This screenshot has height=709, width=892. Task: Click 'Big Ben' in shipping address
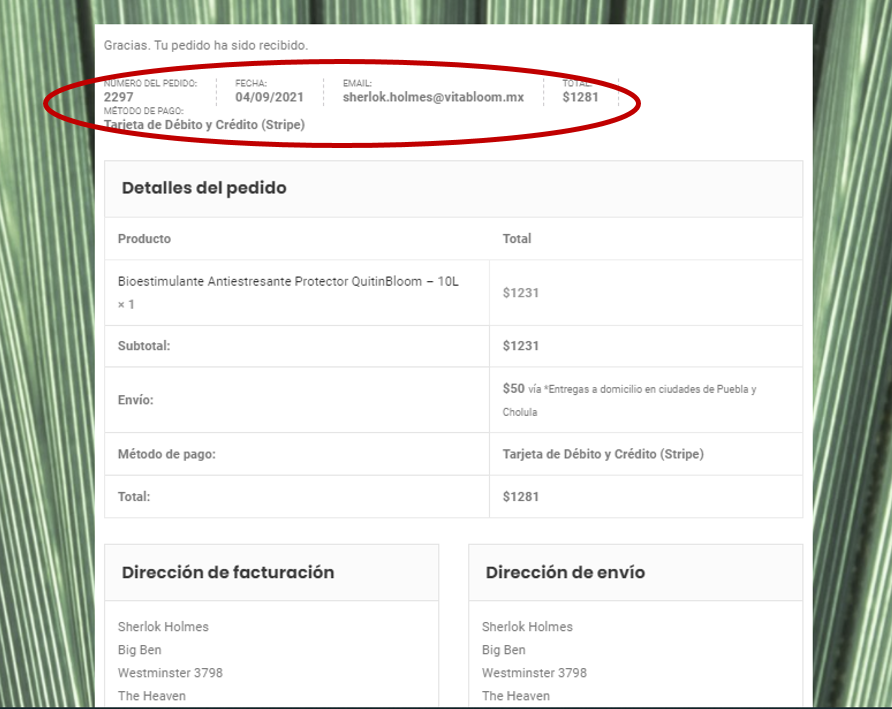click(503, 650)
